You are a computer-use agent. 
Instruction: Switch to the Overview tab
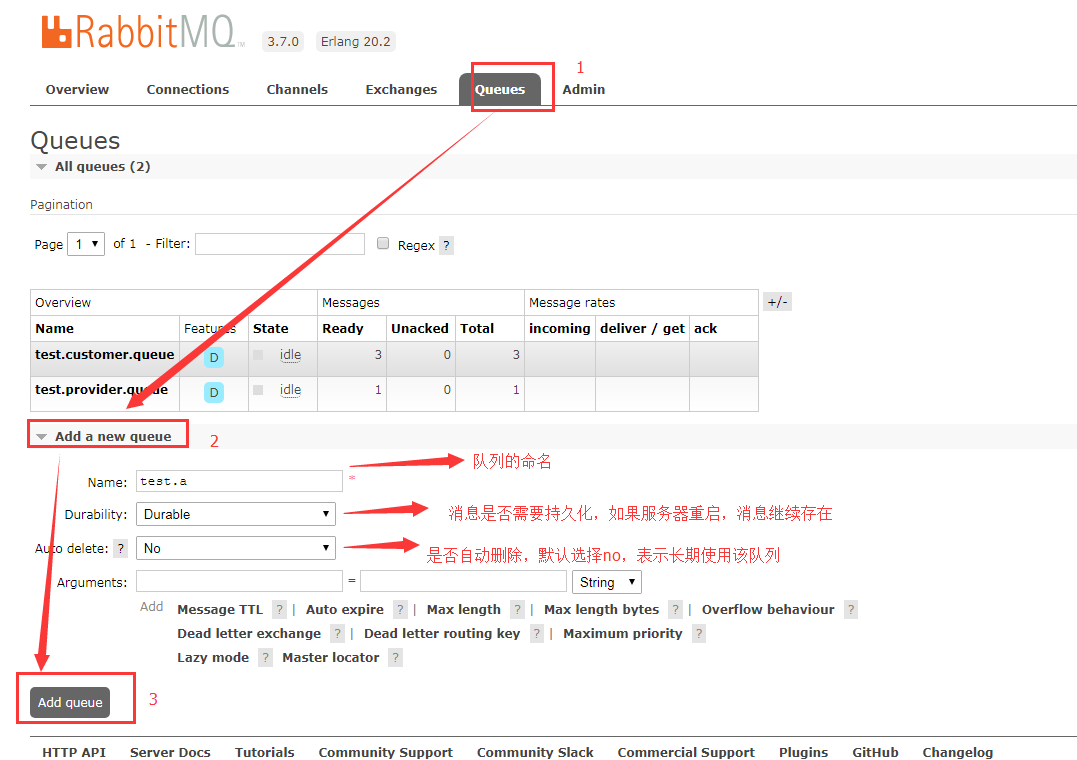tap(77, 89)
